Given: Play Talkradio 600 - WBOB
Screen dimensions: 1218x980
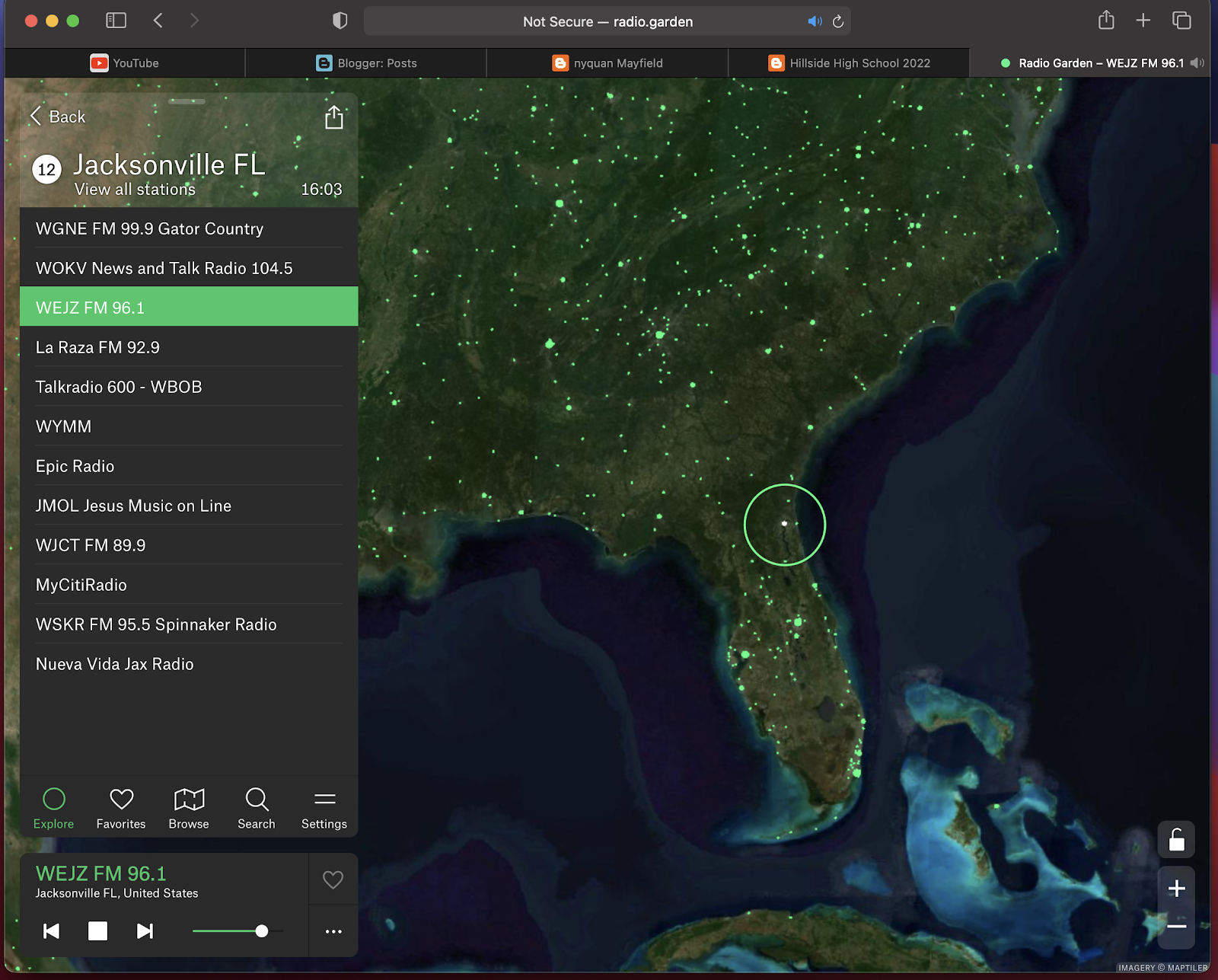Looking at the screenshot, I should (189, 387).
